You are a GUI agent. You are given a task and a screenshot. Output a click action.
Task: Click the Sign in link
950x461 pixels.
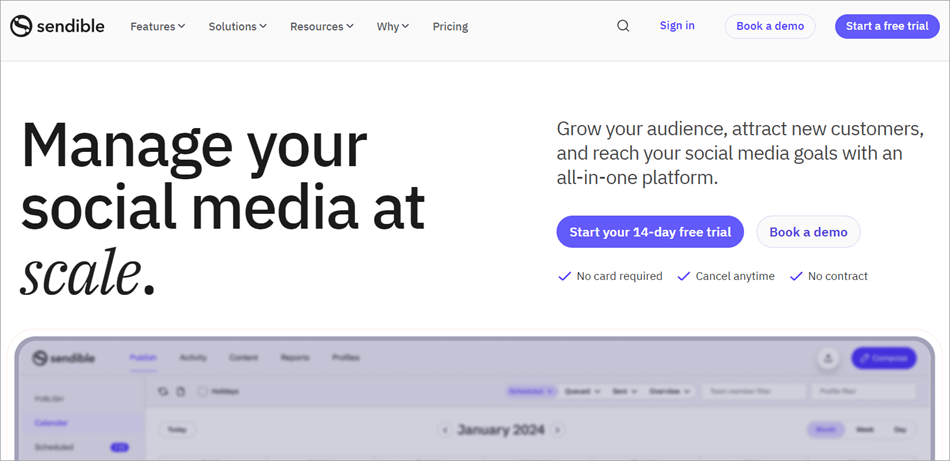(677, 26)
